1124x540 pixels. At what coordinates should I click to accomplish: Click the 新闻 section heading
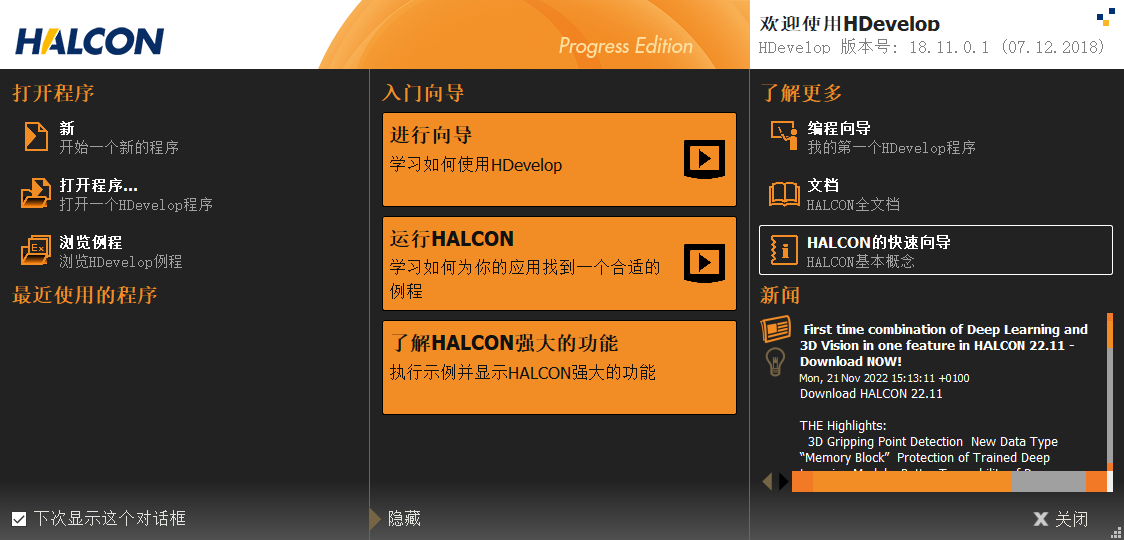pyautogui.click(x=780, y=295)
